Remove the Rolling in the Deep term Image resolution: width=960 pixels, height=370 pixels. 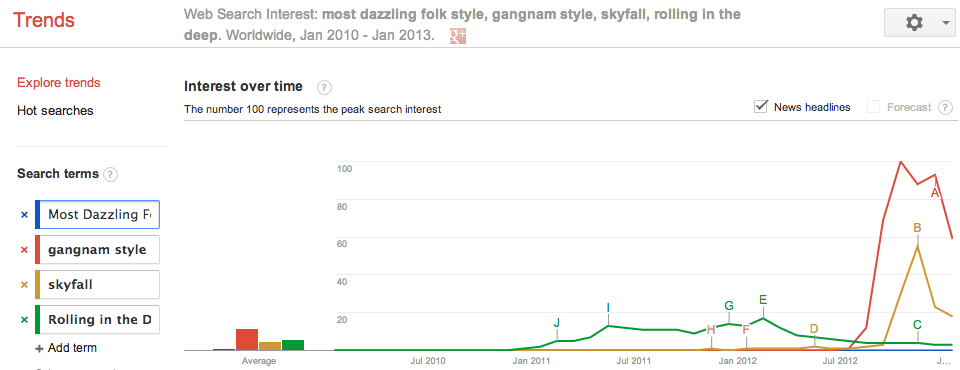[24, 320]
